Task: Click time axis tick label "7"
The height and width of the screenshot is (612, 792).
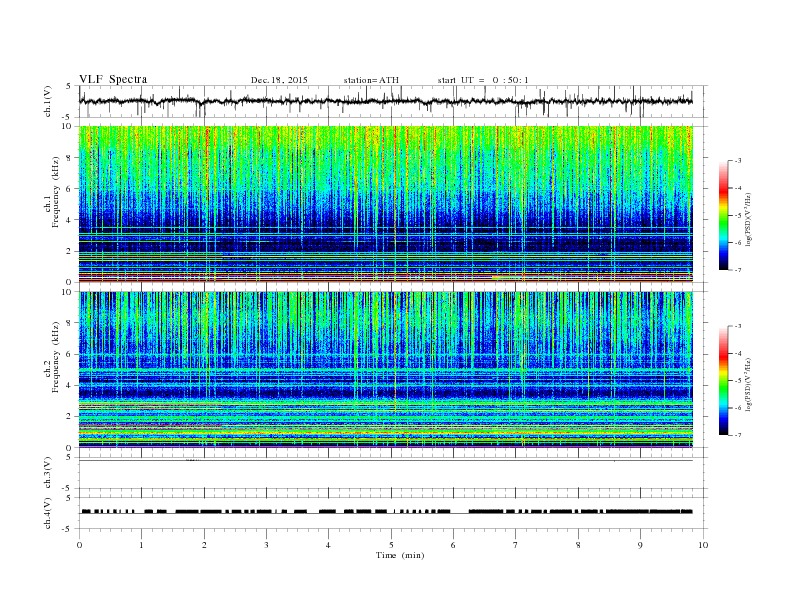Action: (516, 545)
